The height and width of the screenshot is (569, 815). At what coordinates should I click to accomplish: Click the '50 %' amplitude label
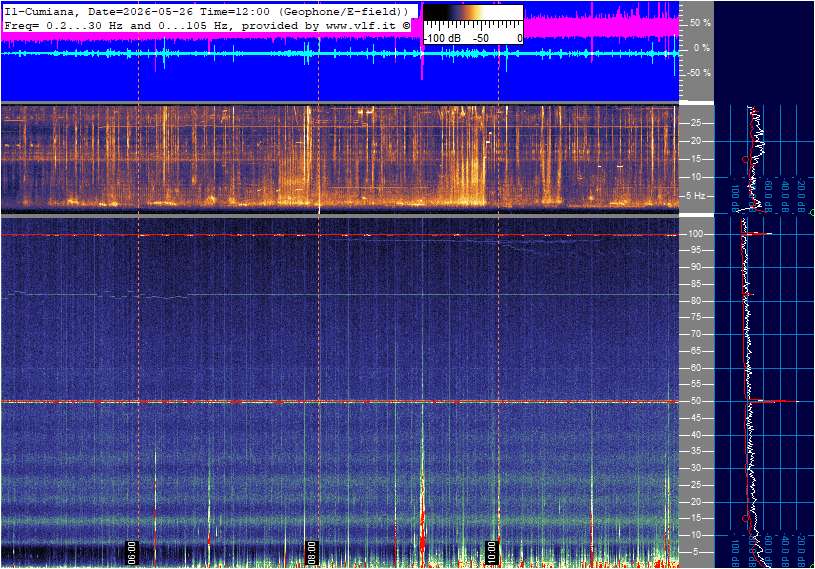click(700, 23)
